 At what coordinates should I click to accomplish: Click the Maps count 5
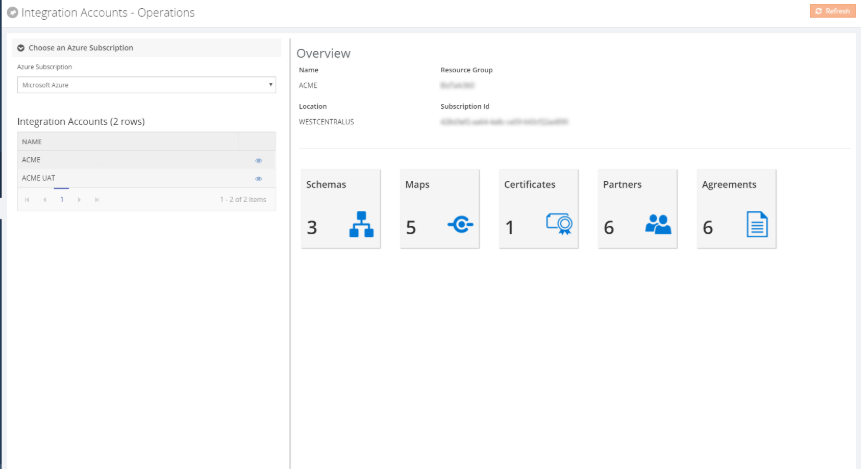411,227
